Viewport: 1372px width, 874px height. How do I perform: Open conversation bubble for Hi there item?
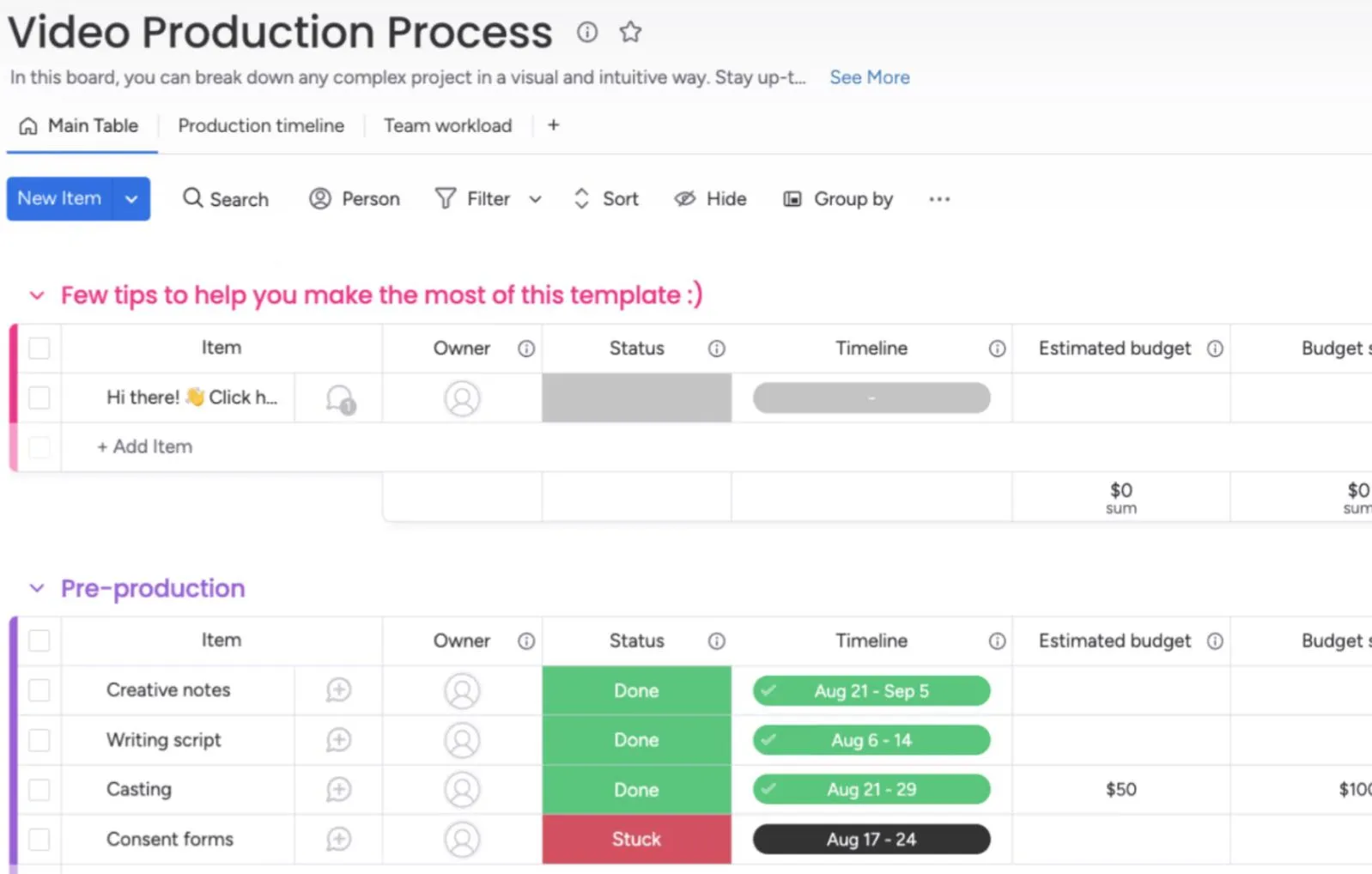tap(340, 398)
